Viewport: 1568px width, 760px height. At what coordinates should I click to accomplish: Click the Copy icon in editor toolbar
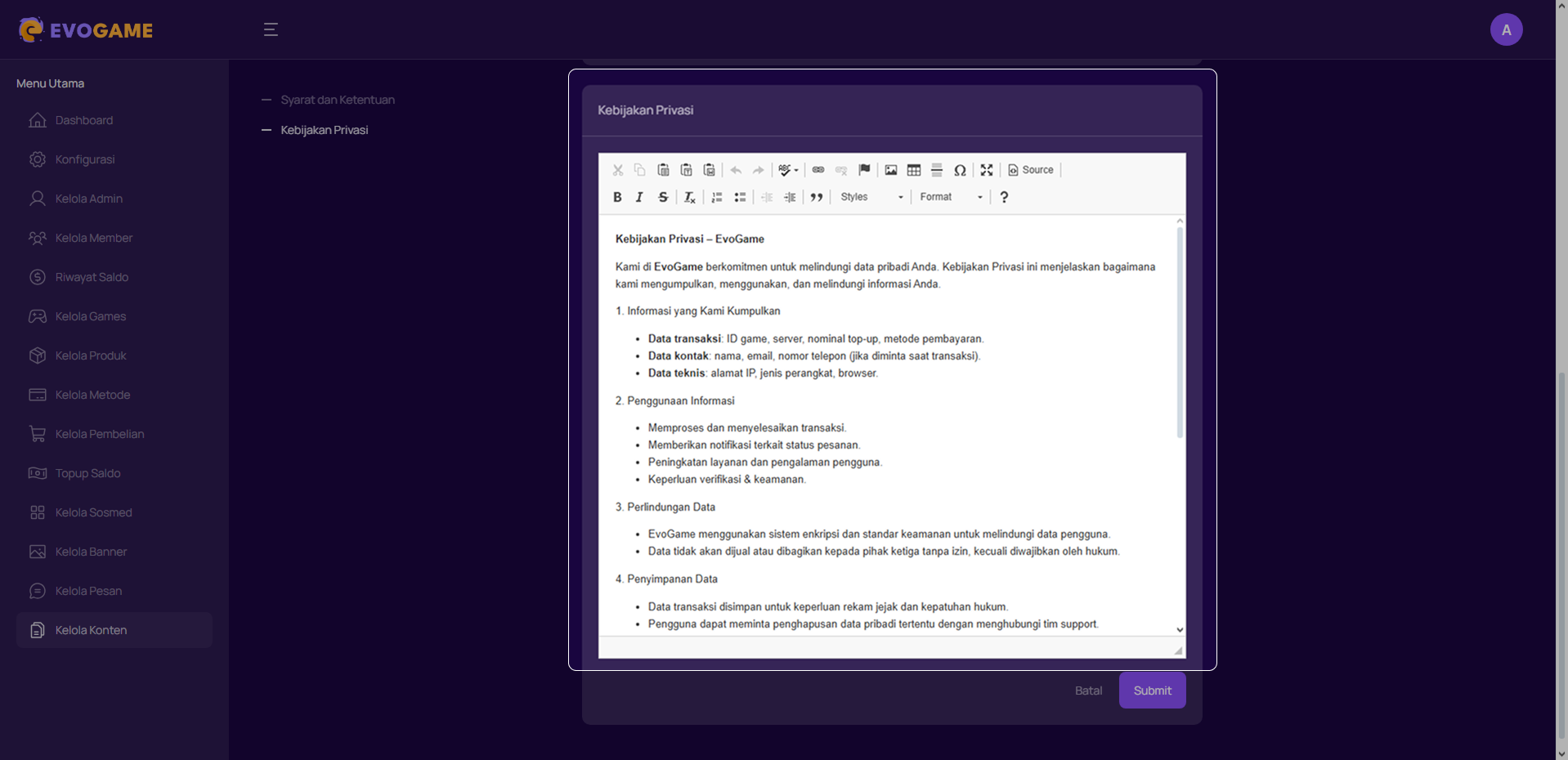pyautogui.click(x=640, y=170)
